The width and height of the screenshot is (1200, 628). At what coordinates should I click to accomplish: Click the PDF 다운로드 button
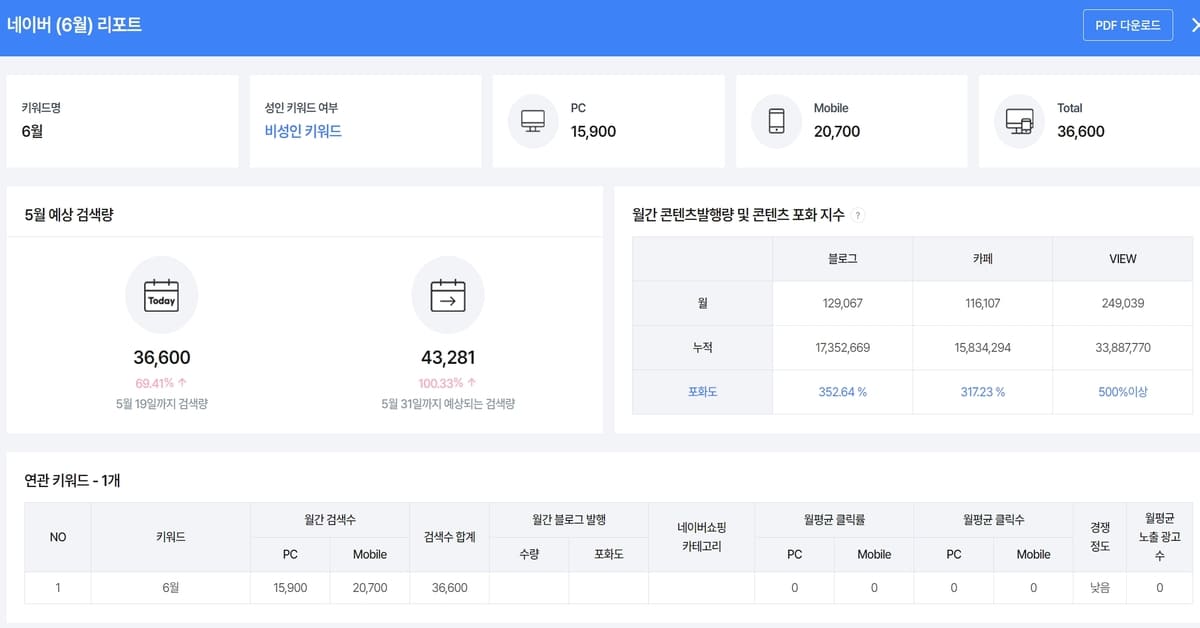pos(1127,25)
